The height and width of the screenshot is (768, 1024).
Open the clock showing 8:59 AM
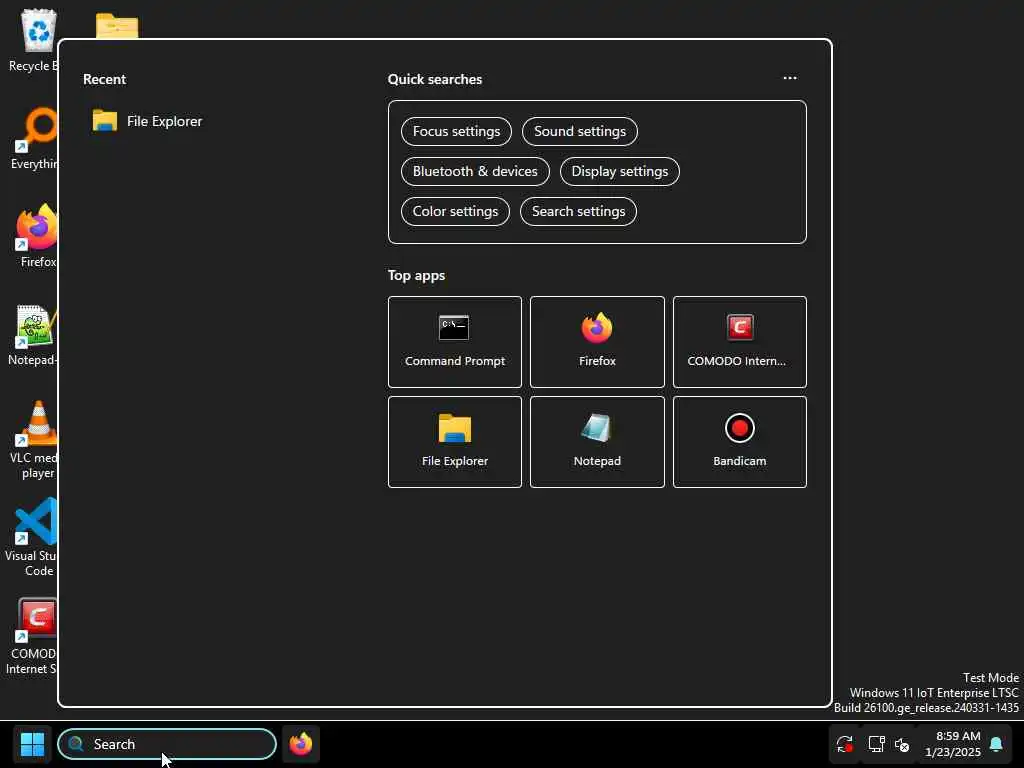(953, 744)
